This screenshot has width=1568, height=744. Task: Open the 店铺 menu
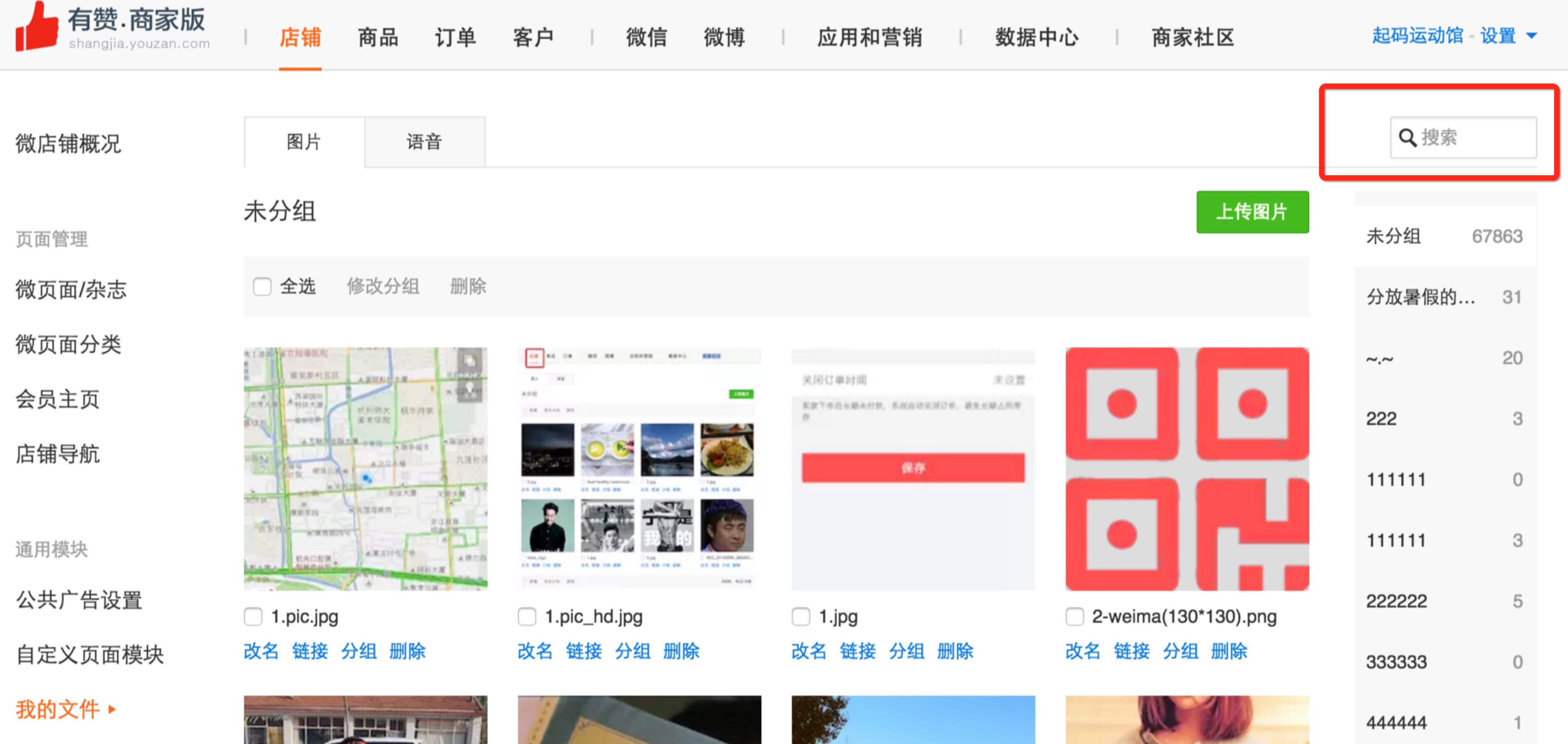[300, 38]
